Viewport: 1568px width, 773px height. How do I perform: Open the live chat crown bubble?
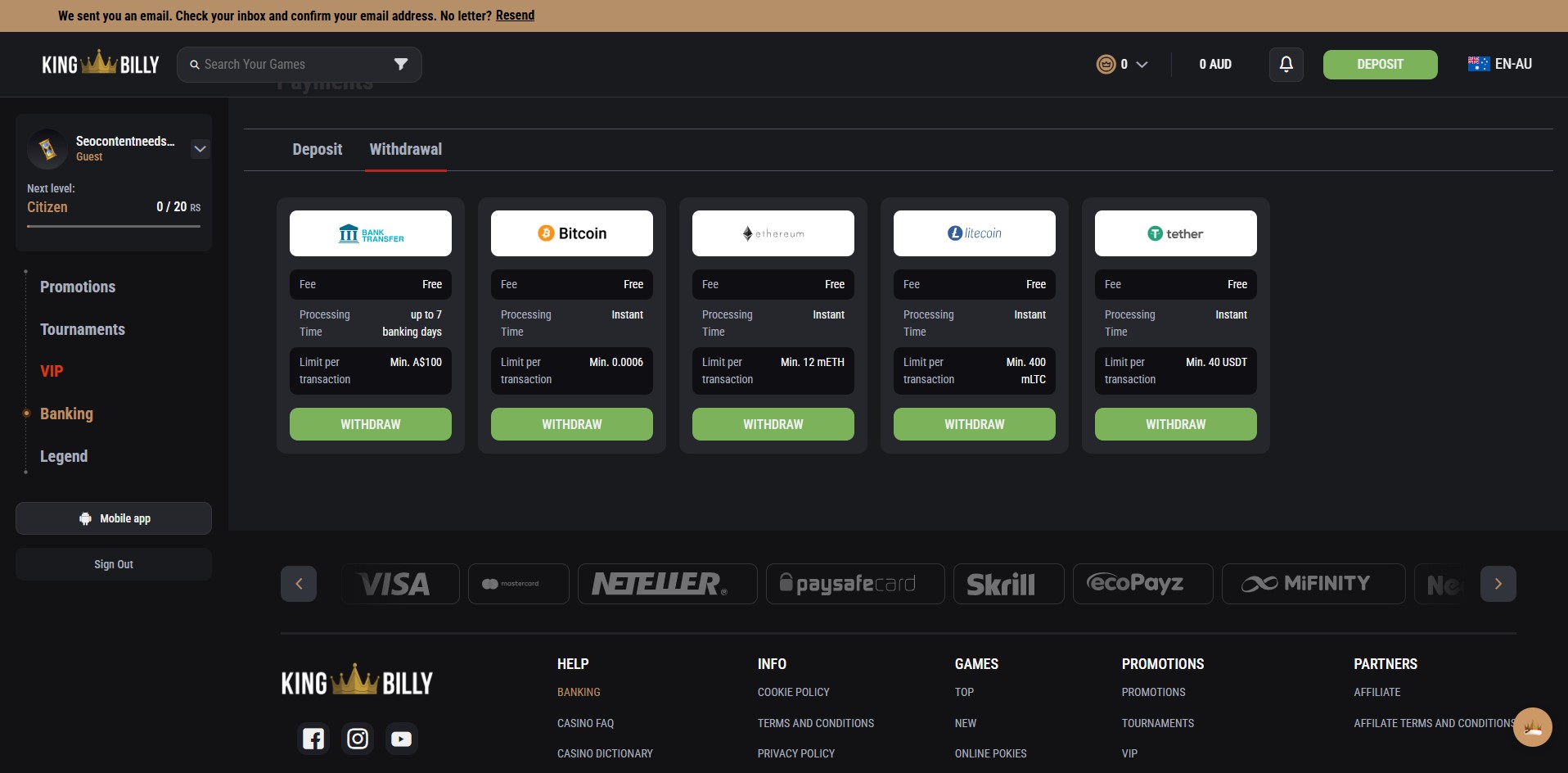pyautogui.click(x=1533, y=727)
